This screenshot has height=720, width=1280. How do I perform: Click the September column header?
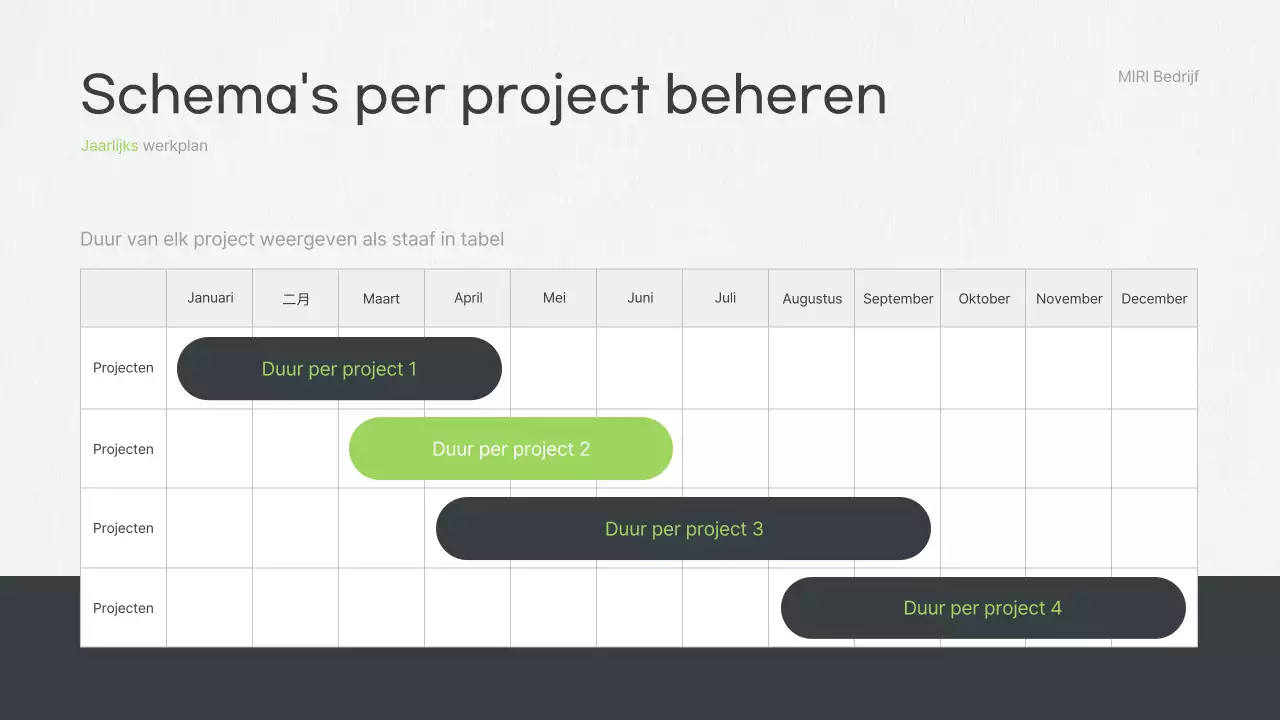[898, 299]
